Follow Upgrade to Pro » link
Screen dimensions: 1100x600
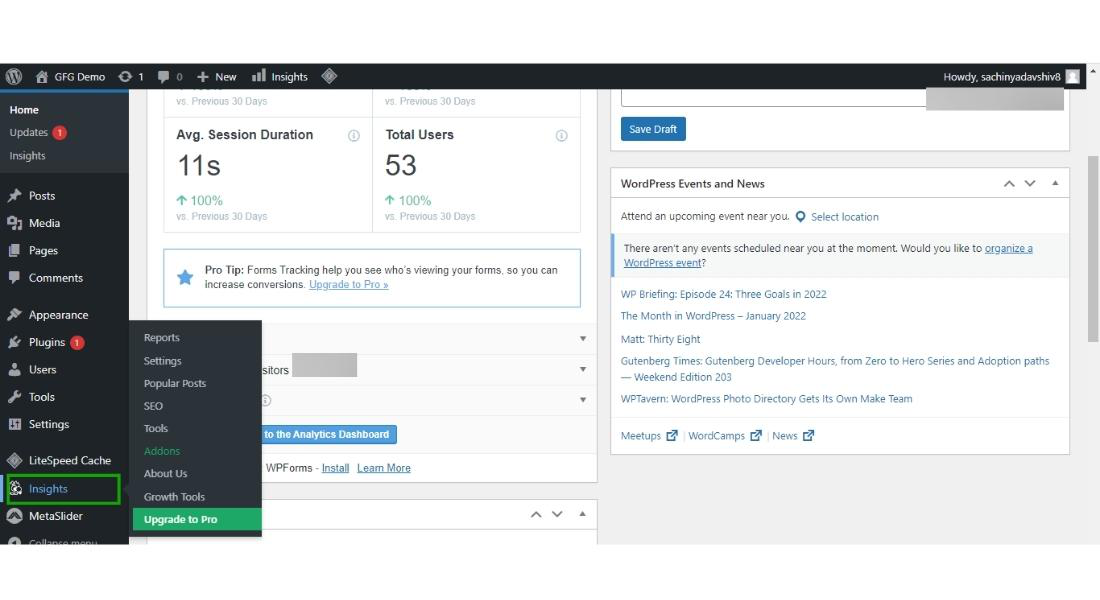349,284
